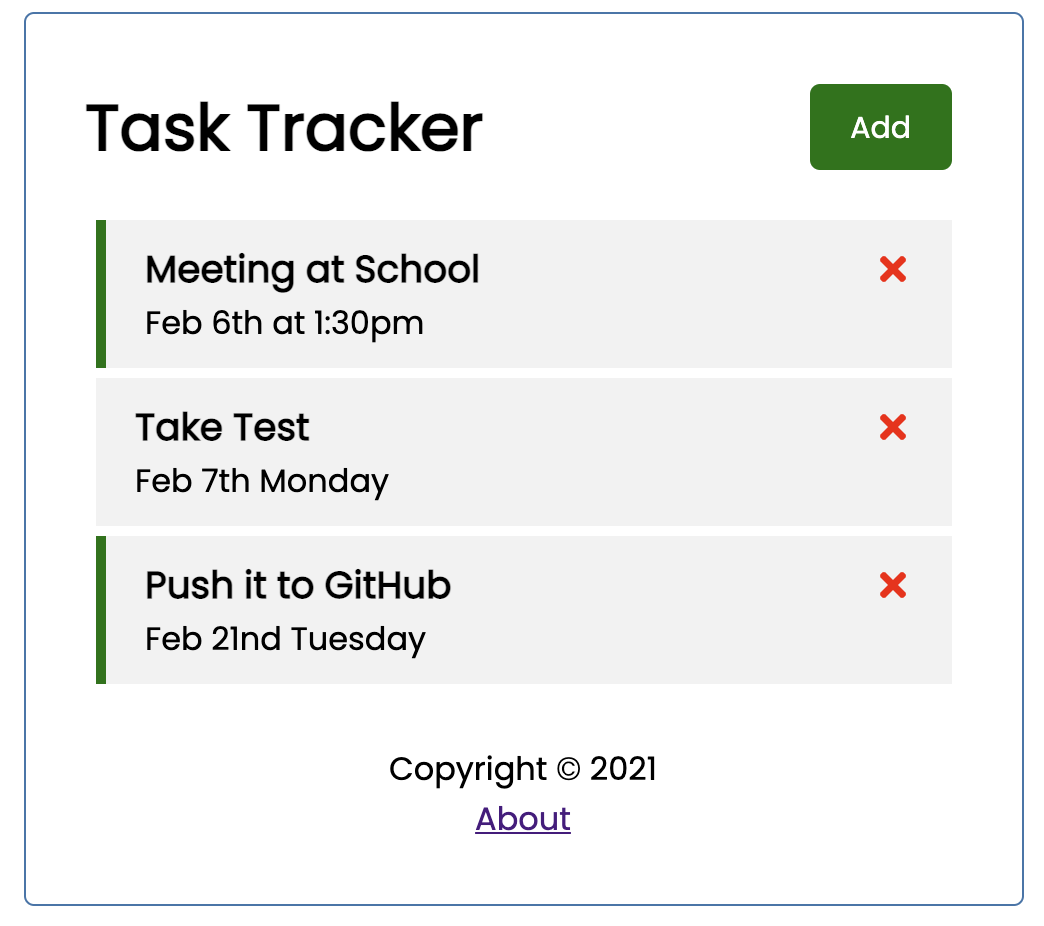Click the green reminder bar on first task

pyautogui.click(x=100, y=293)
